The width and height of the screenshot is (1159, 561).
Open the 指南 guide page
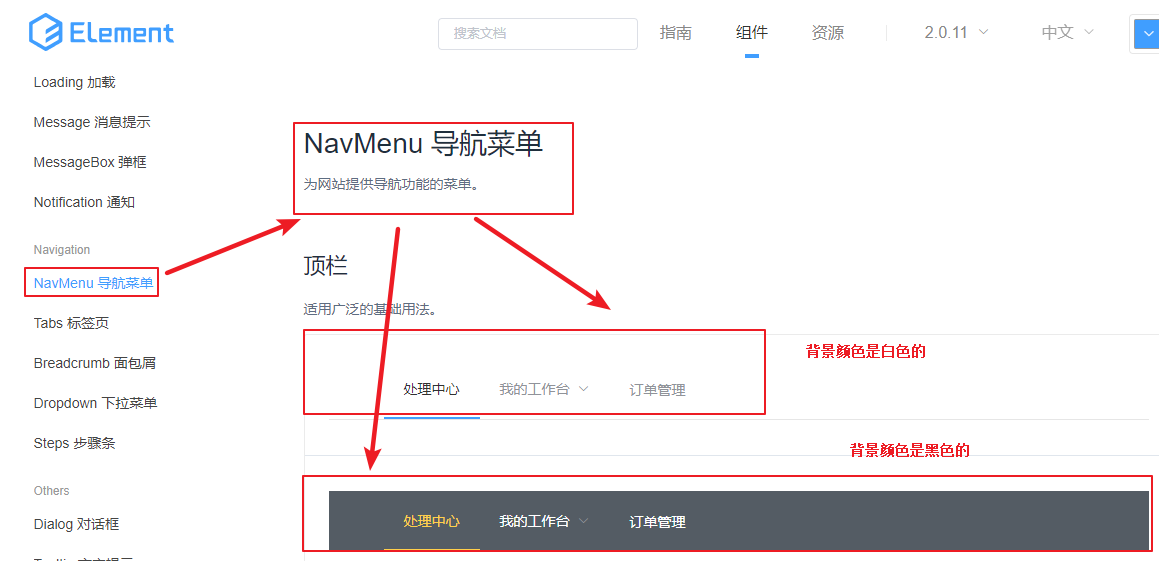pos(675,33)
